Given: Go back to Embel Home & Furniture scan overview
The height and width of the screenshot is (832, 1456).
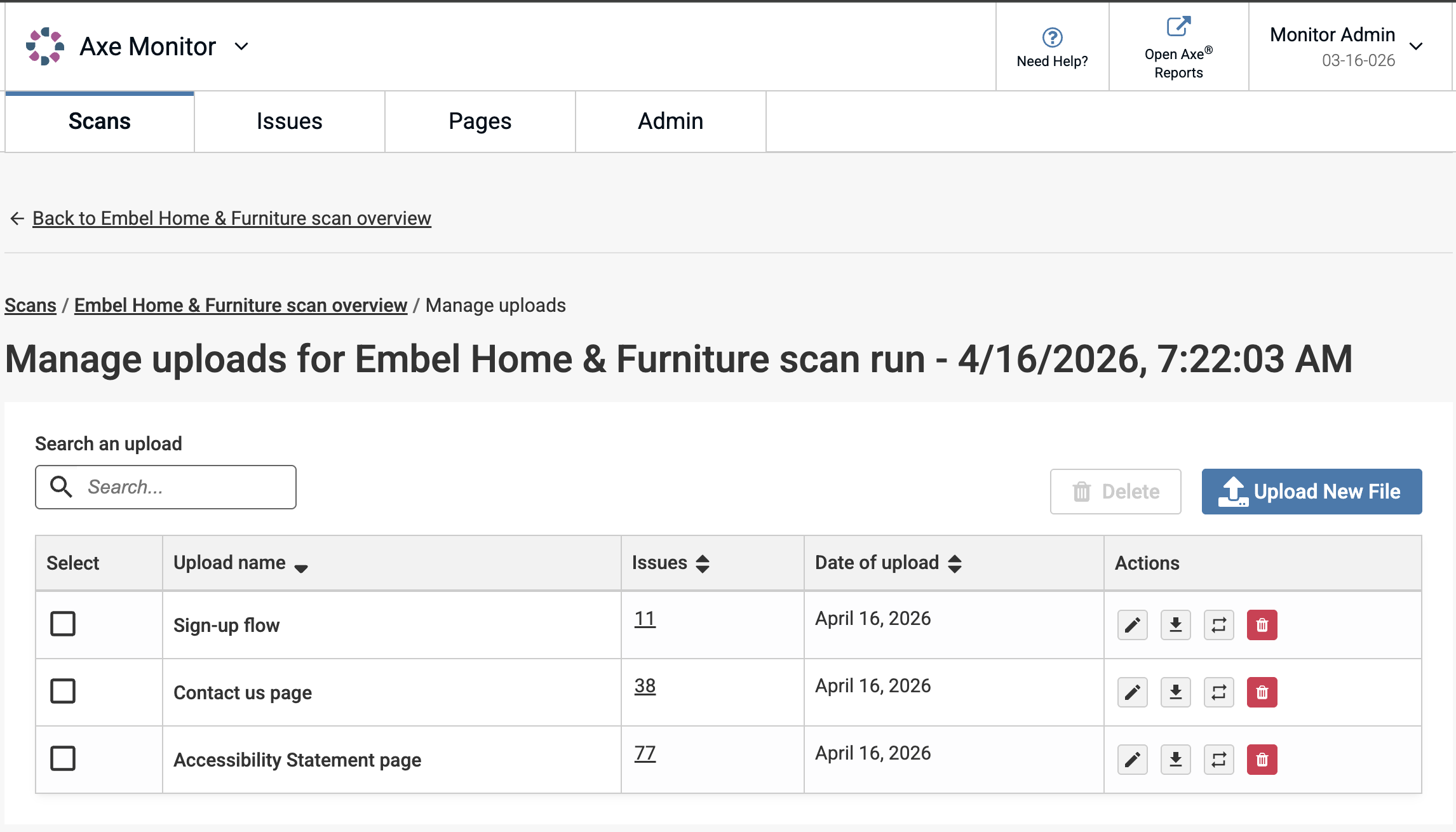Looking at the screenshot, I should (x=231, y=218).
